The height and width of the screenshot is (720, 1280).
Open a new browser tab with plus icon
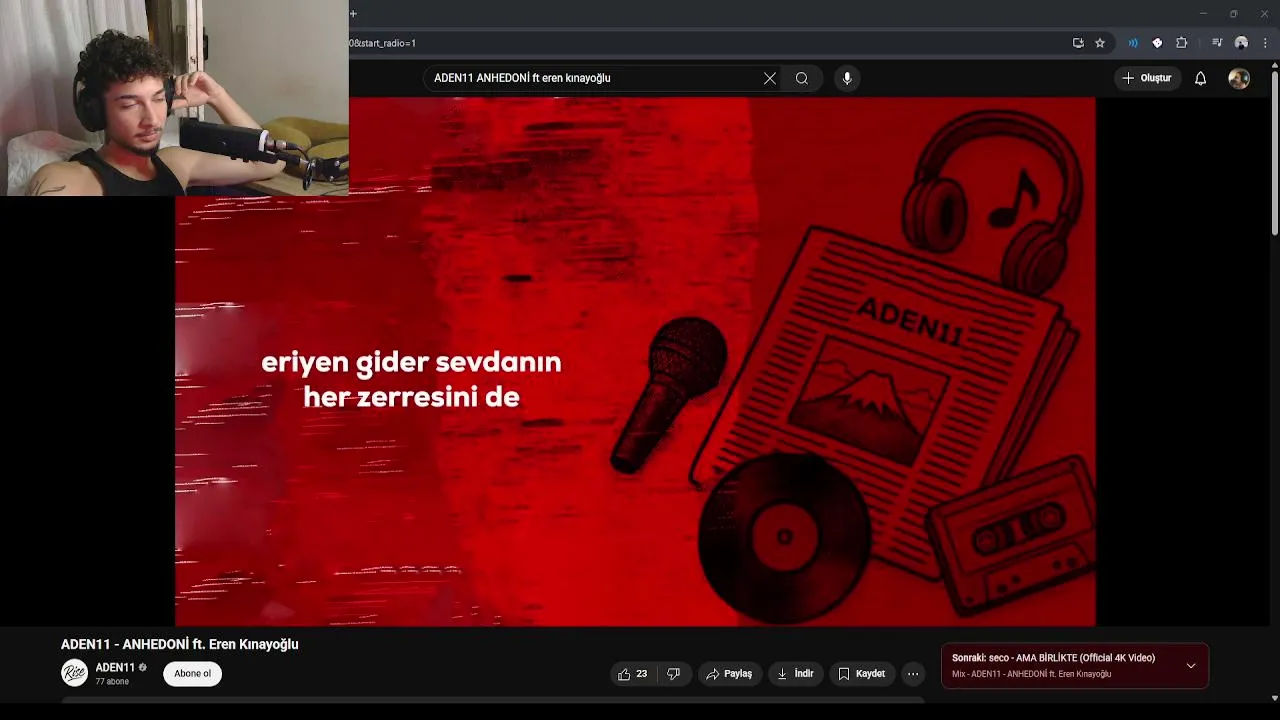point(353,14)
